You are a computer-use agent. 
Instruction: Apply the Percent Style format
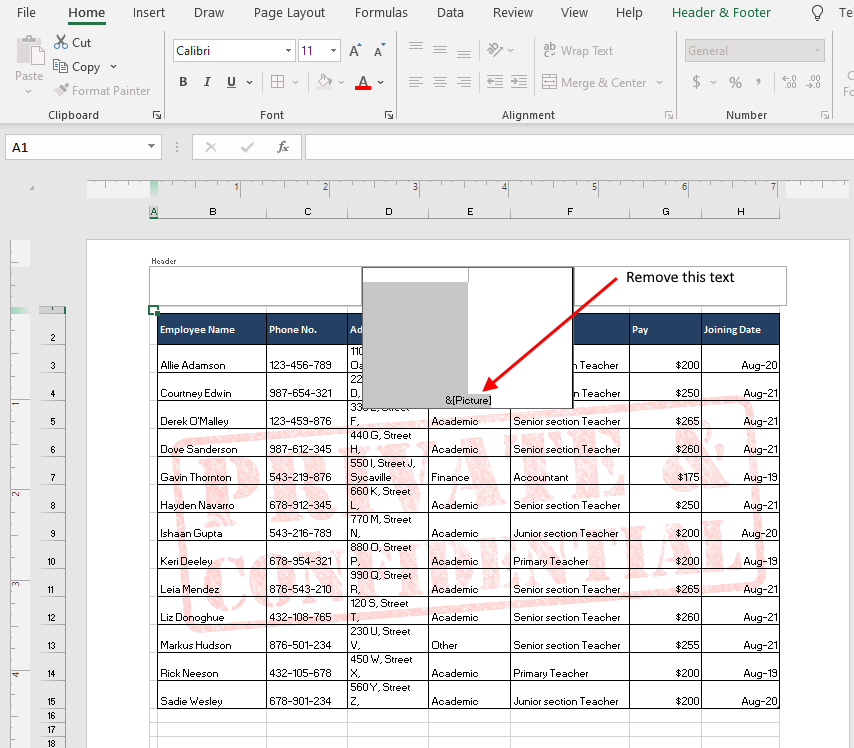coord(735,82)
